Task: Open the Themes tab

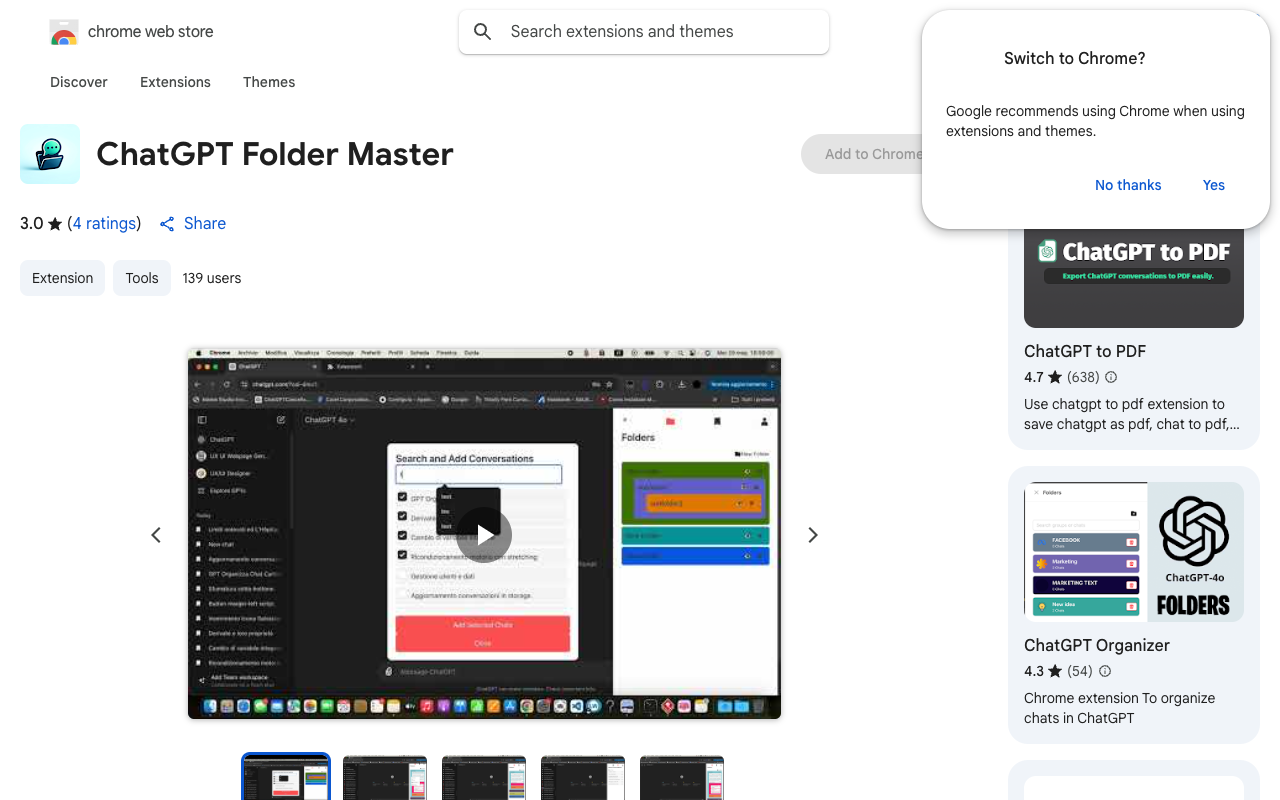Action: point(269,82)
